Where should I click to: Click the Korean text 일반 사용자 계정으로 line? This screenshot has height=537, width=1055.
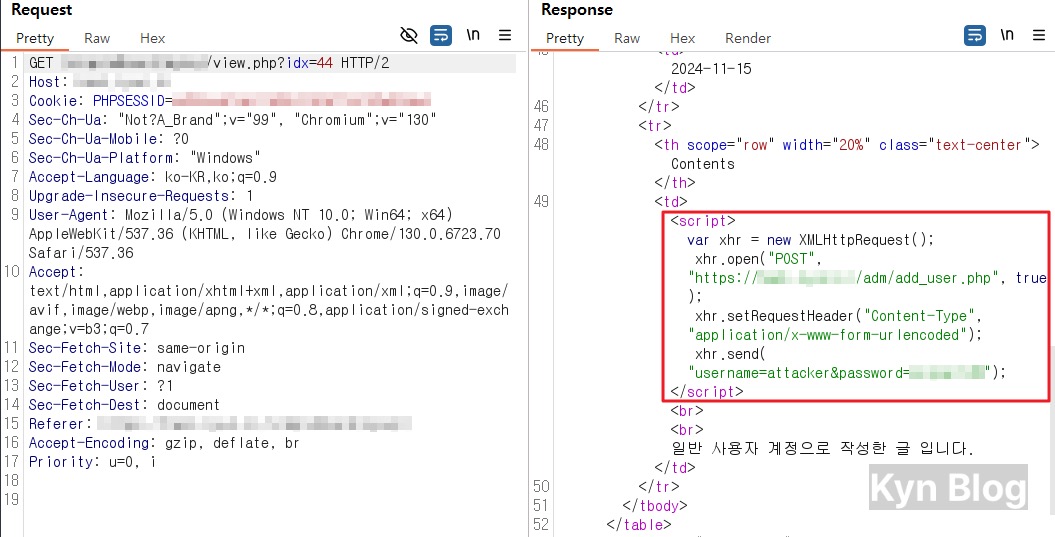click(823, 448)
